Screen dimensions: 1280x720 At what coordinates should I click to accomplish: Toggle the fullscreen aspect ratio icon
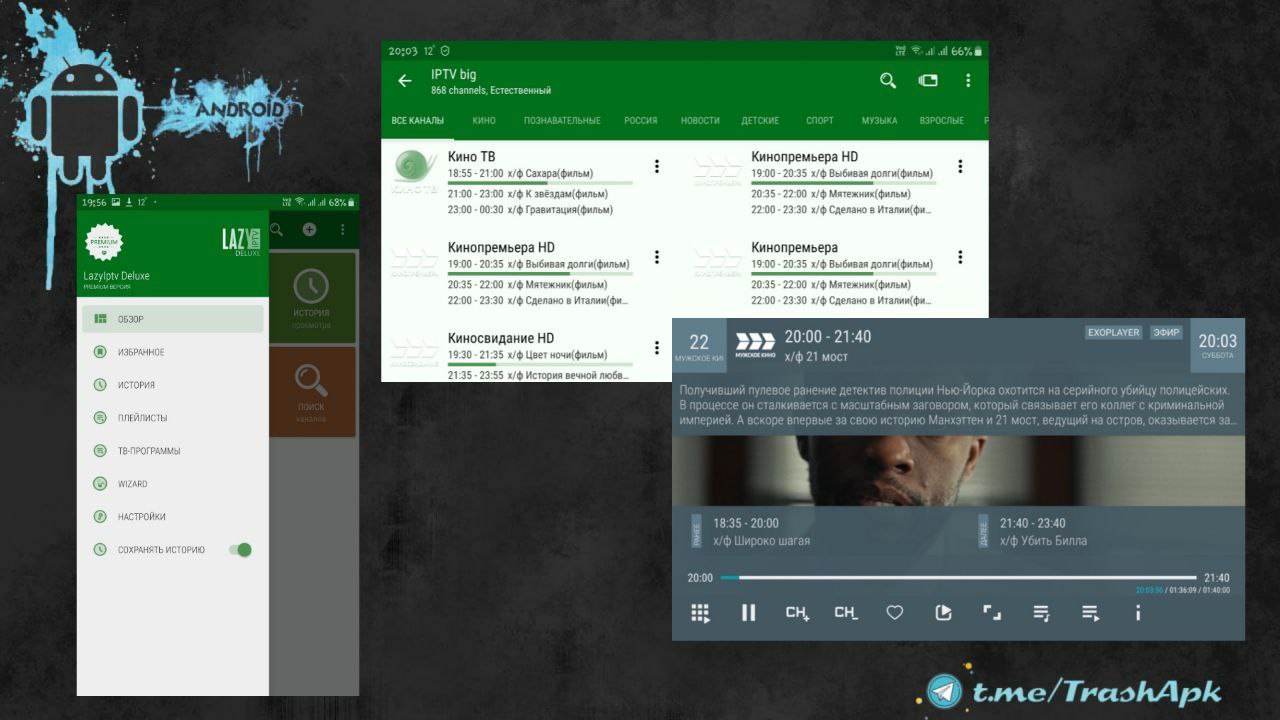(x=992, y=613)
